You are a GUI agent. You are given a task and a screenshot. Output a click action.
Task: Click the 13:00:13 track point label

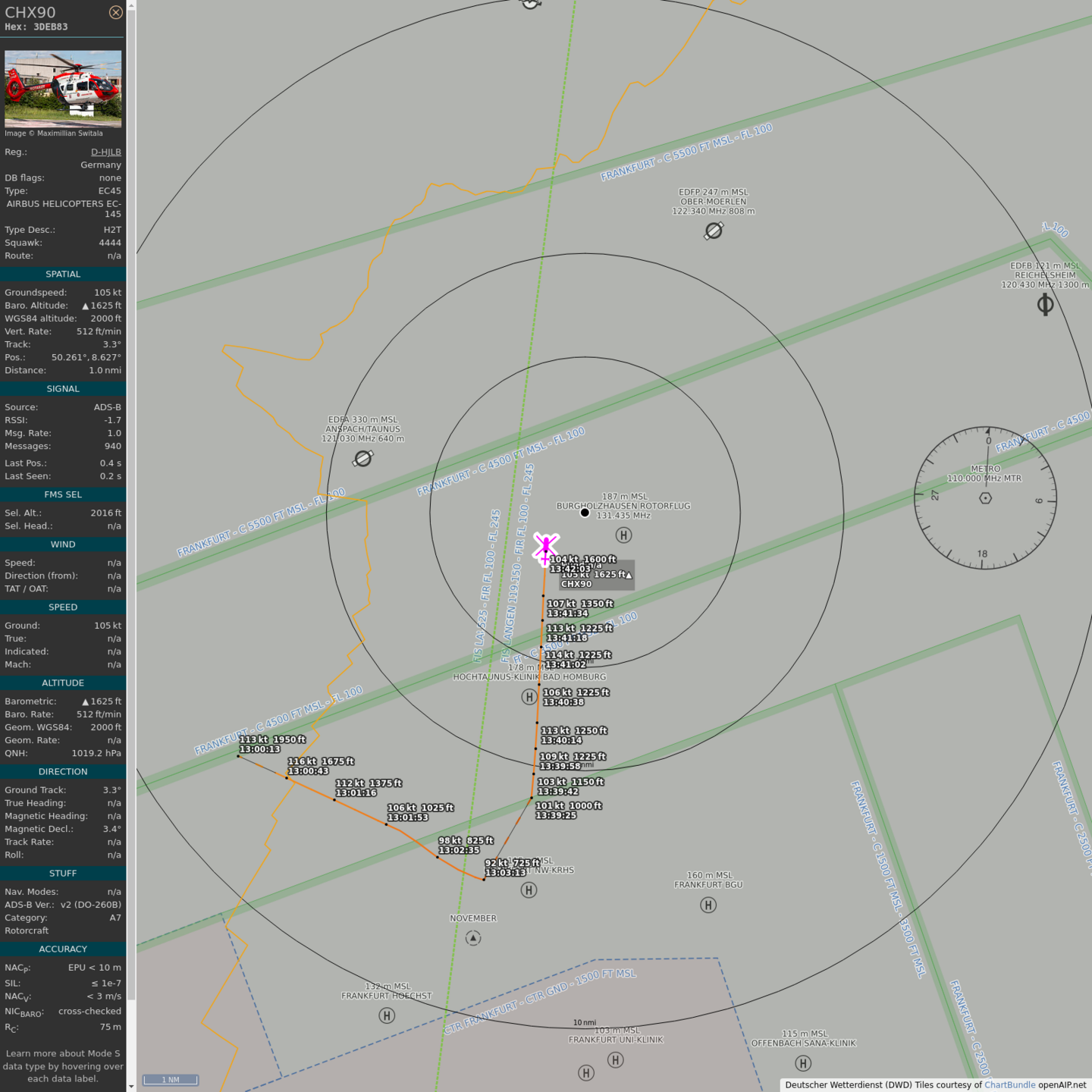coord(260,749)
